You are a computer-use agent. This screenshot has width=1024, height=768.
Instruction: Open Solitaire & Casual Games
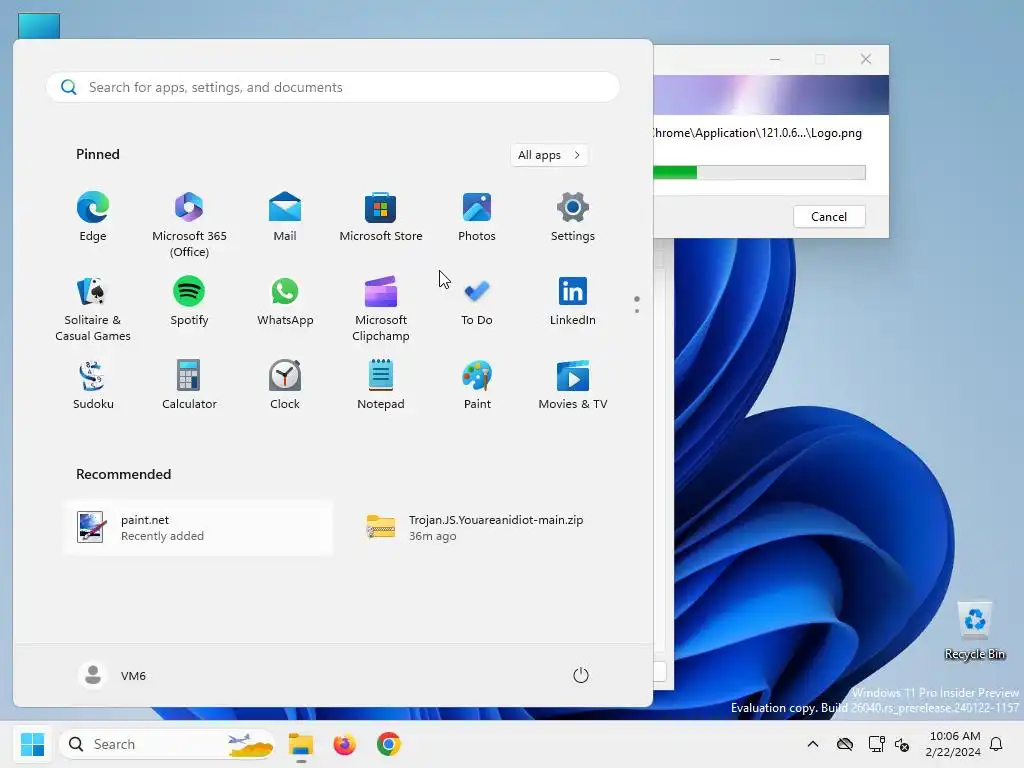point(93,308)
